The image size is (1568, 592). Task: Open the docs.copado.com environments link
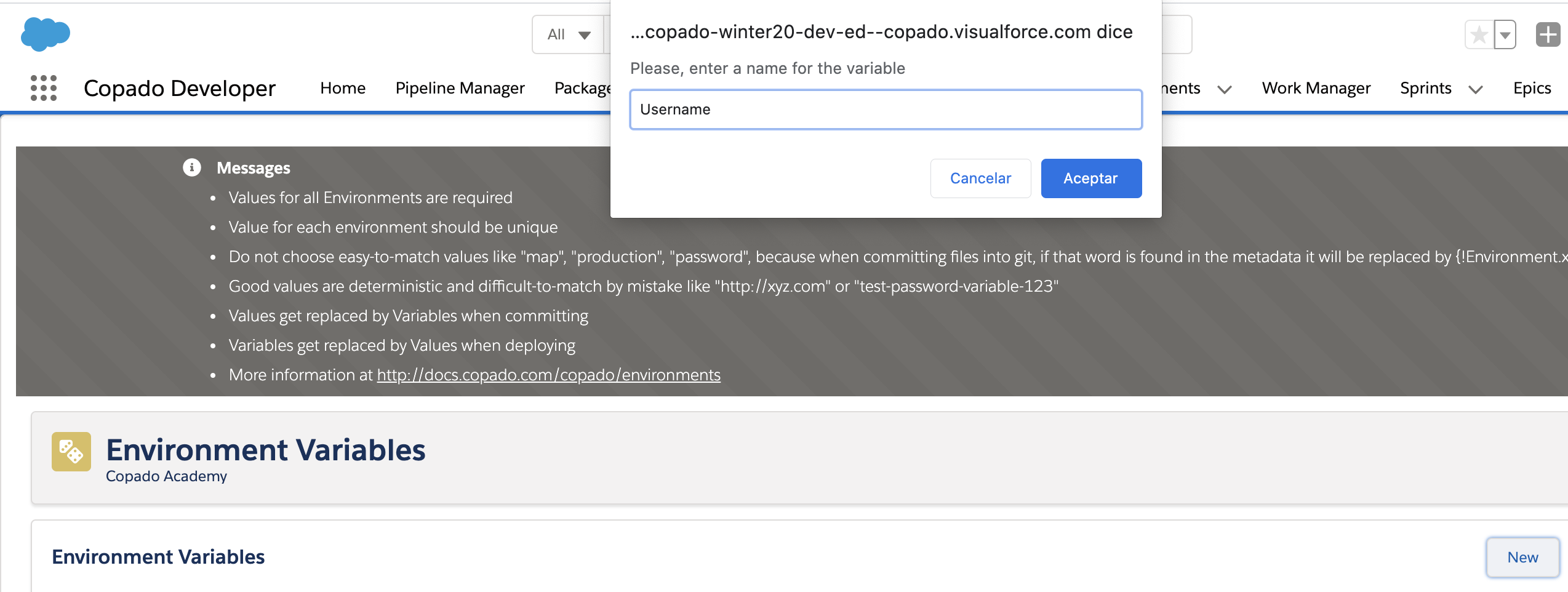[548, 375]
